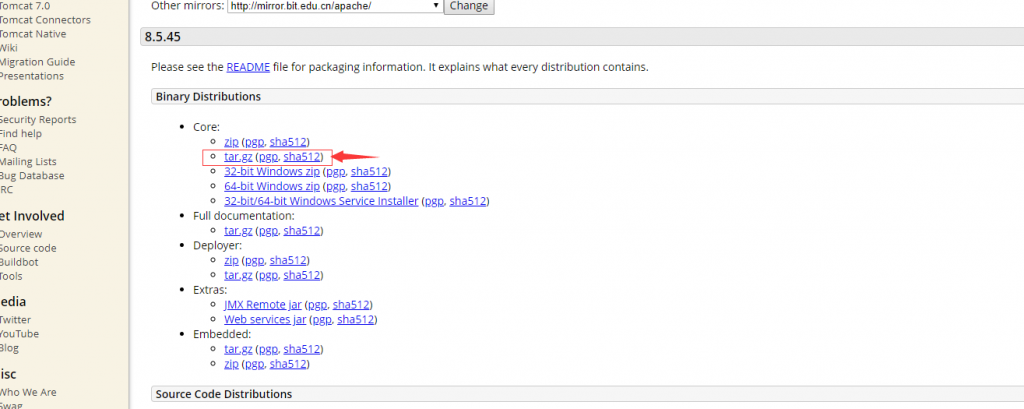Download the Web services jar
The image size is (1024, 409).
[265, 320]
